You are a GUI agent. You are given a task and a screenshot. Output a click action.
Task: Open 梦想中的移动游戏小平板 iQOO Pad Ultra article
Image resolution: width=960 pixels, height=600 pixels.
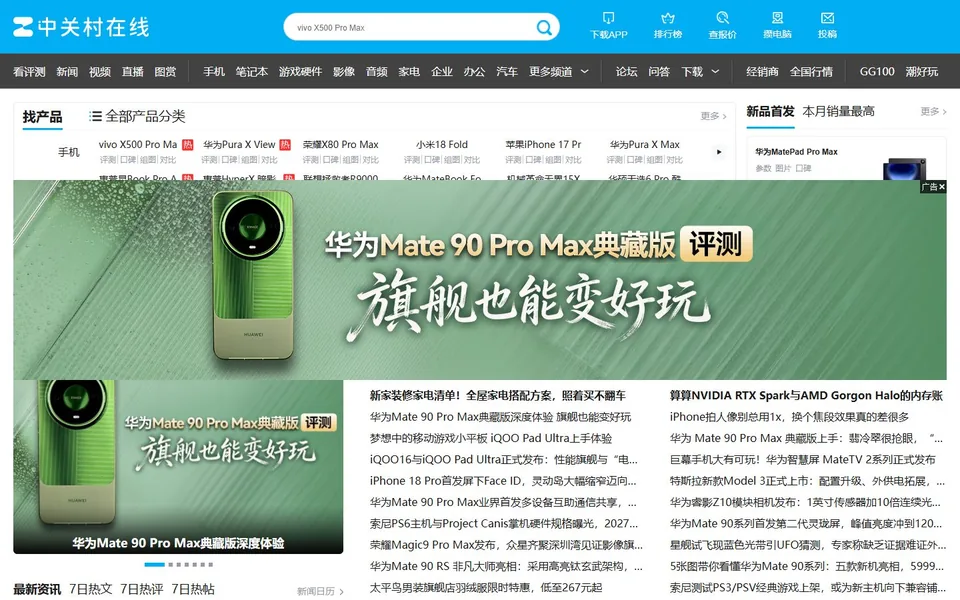(x=491, y=438)
